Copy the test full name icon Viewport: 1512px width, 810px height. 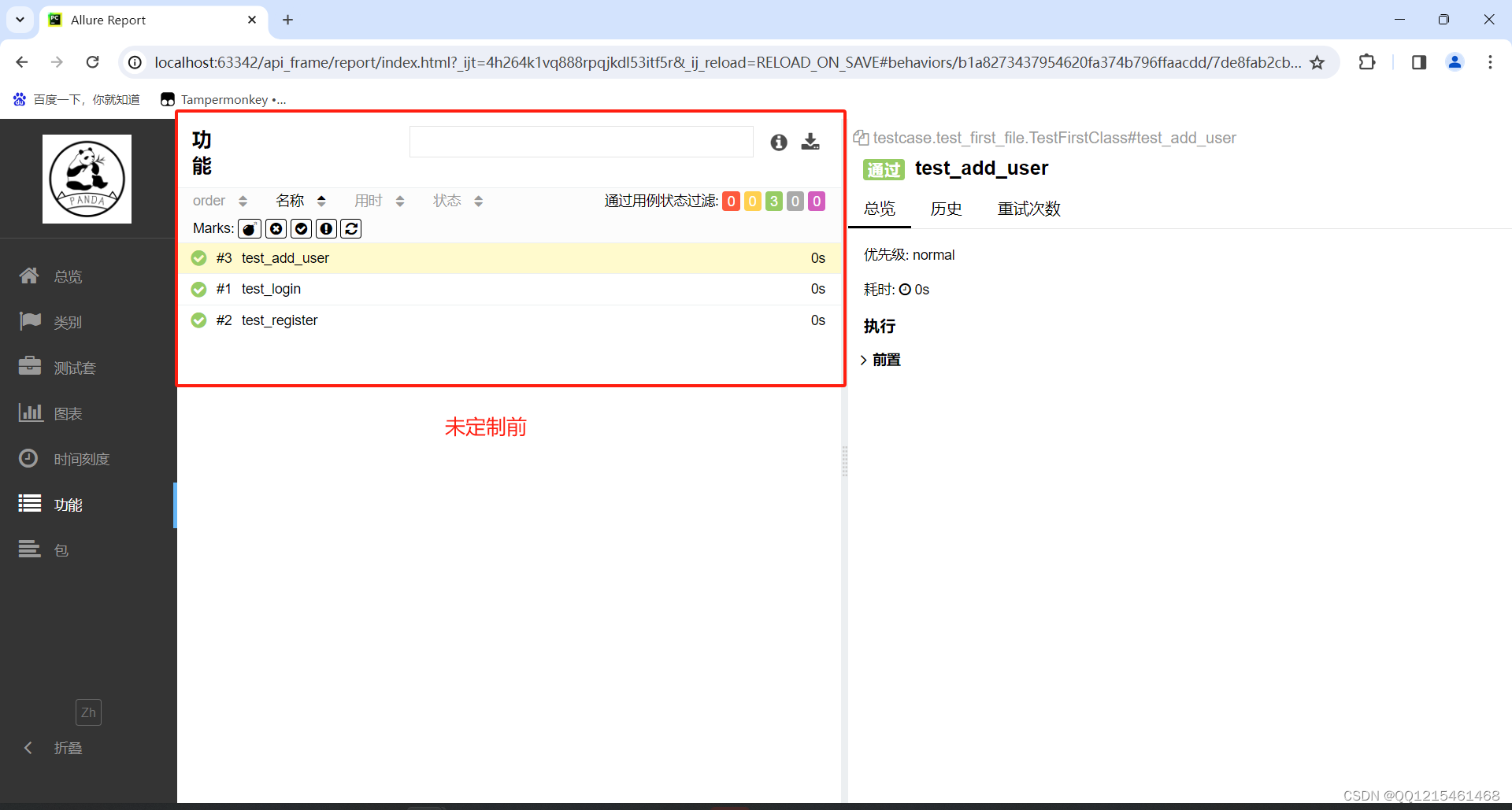click(x=862, y=139)
